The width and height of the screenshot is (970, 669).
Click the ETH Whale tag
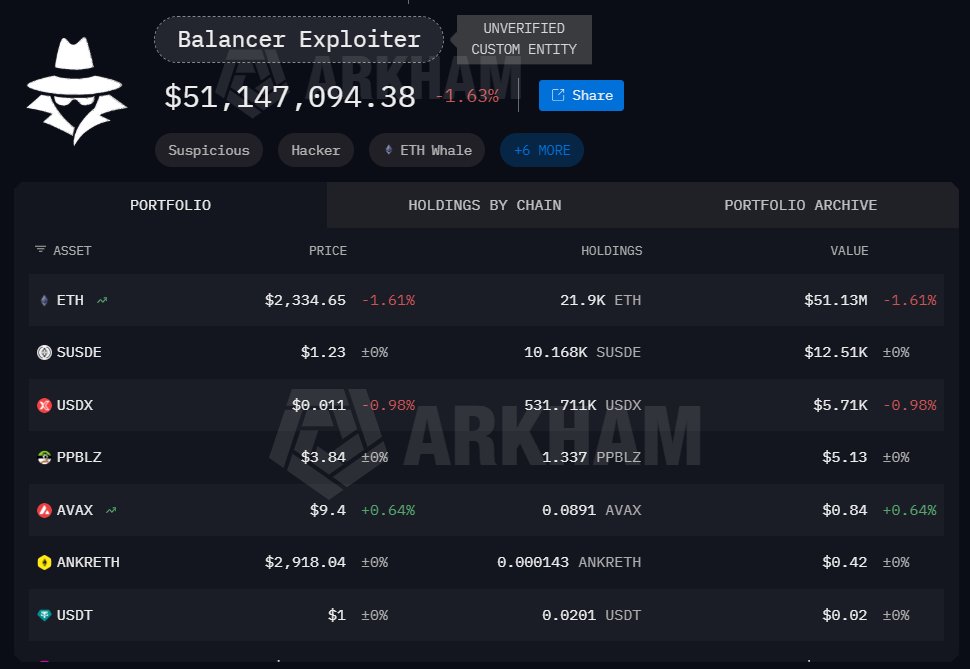pyautogui.click(x=427, y=150)
